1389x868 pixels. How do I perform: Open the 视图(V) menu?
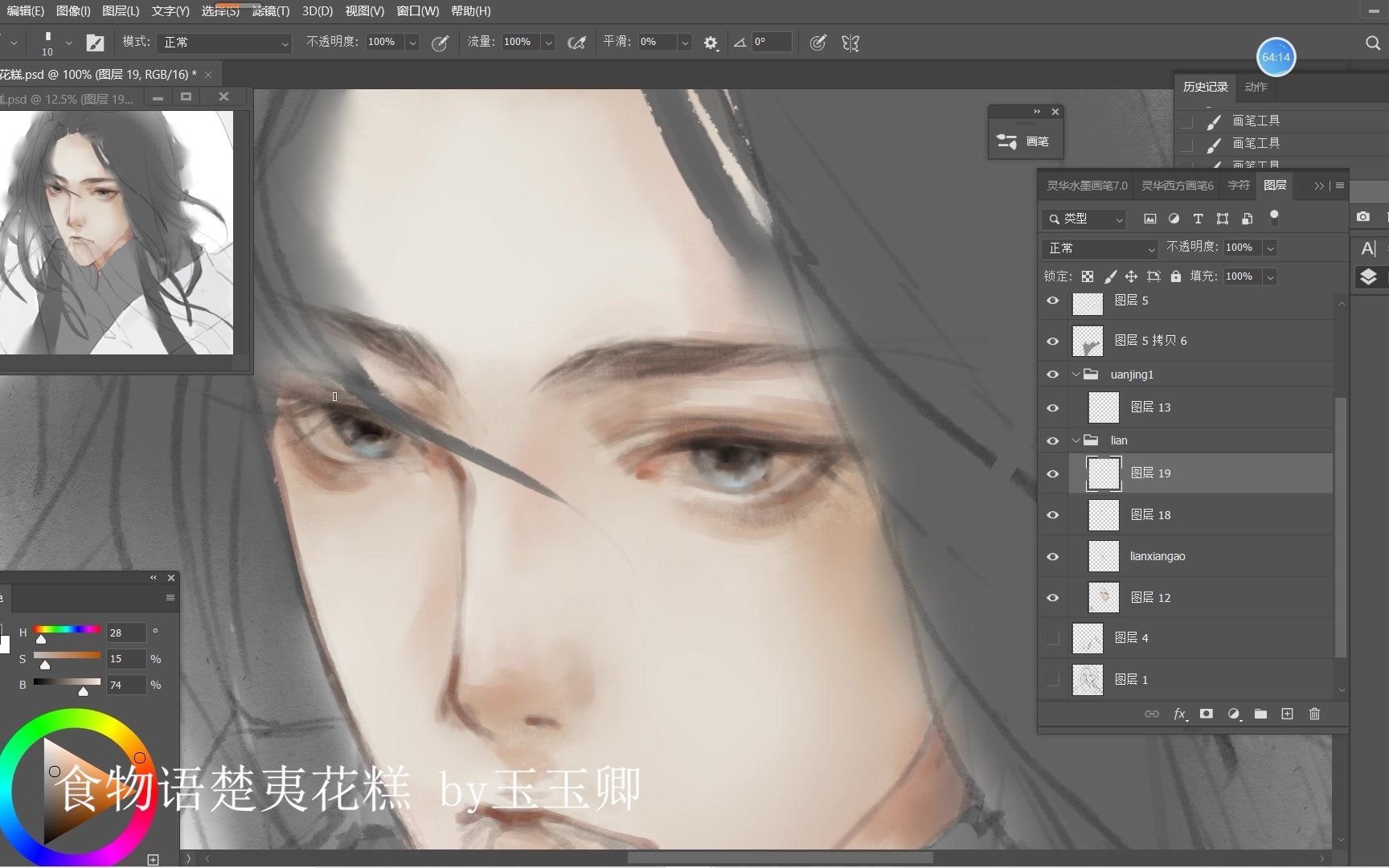(x=364, y=11)
